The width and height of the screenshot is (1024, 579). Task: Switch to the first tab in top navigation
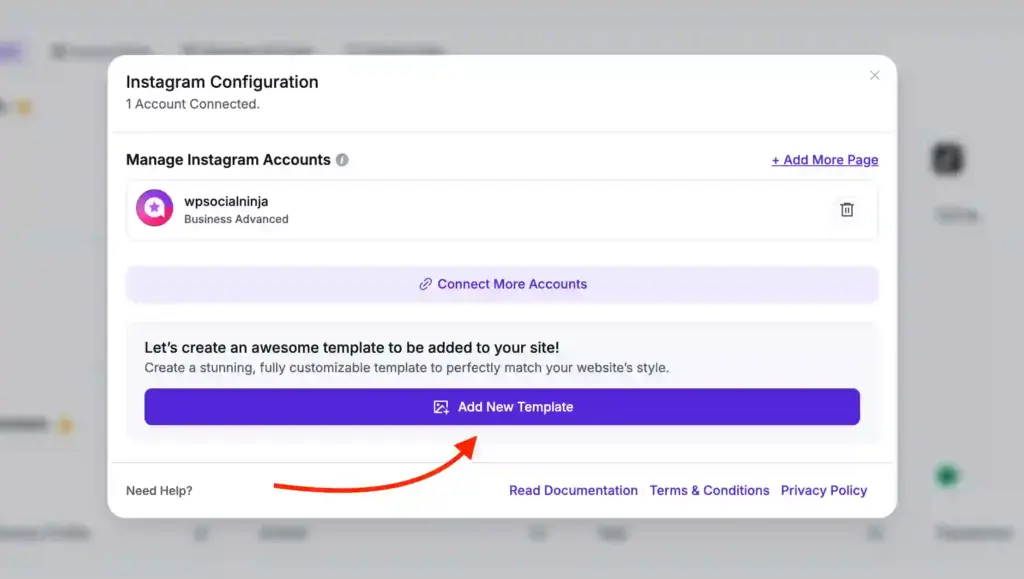(105, 51)
